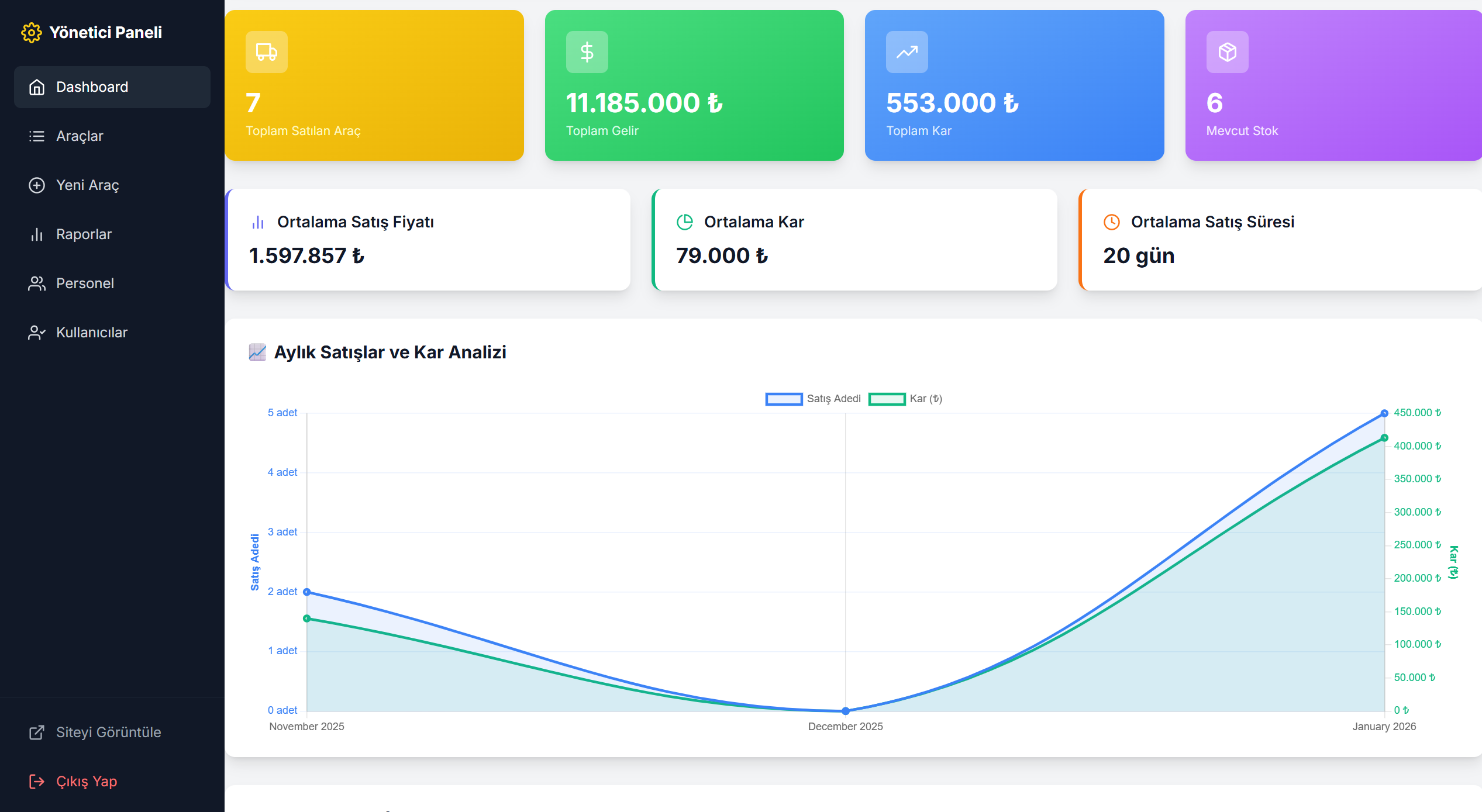Image resolution: width=1482 pixels, height=812 pixels.
Task: Click the trending-up arrow icon on blue card
Action: point(907,52)
